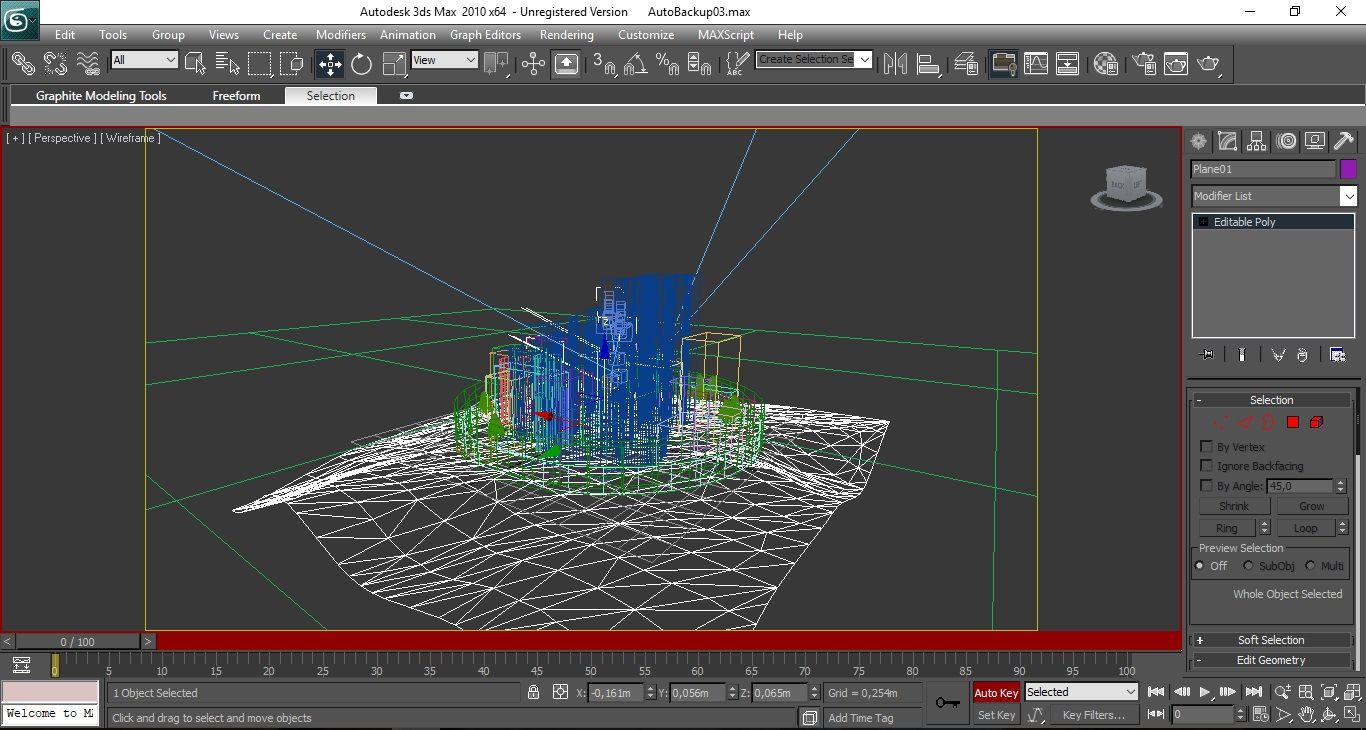Open the All selection filter dropdown
The height and width of the screenshot is (730, 1366).
click(x=144, y=60)
